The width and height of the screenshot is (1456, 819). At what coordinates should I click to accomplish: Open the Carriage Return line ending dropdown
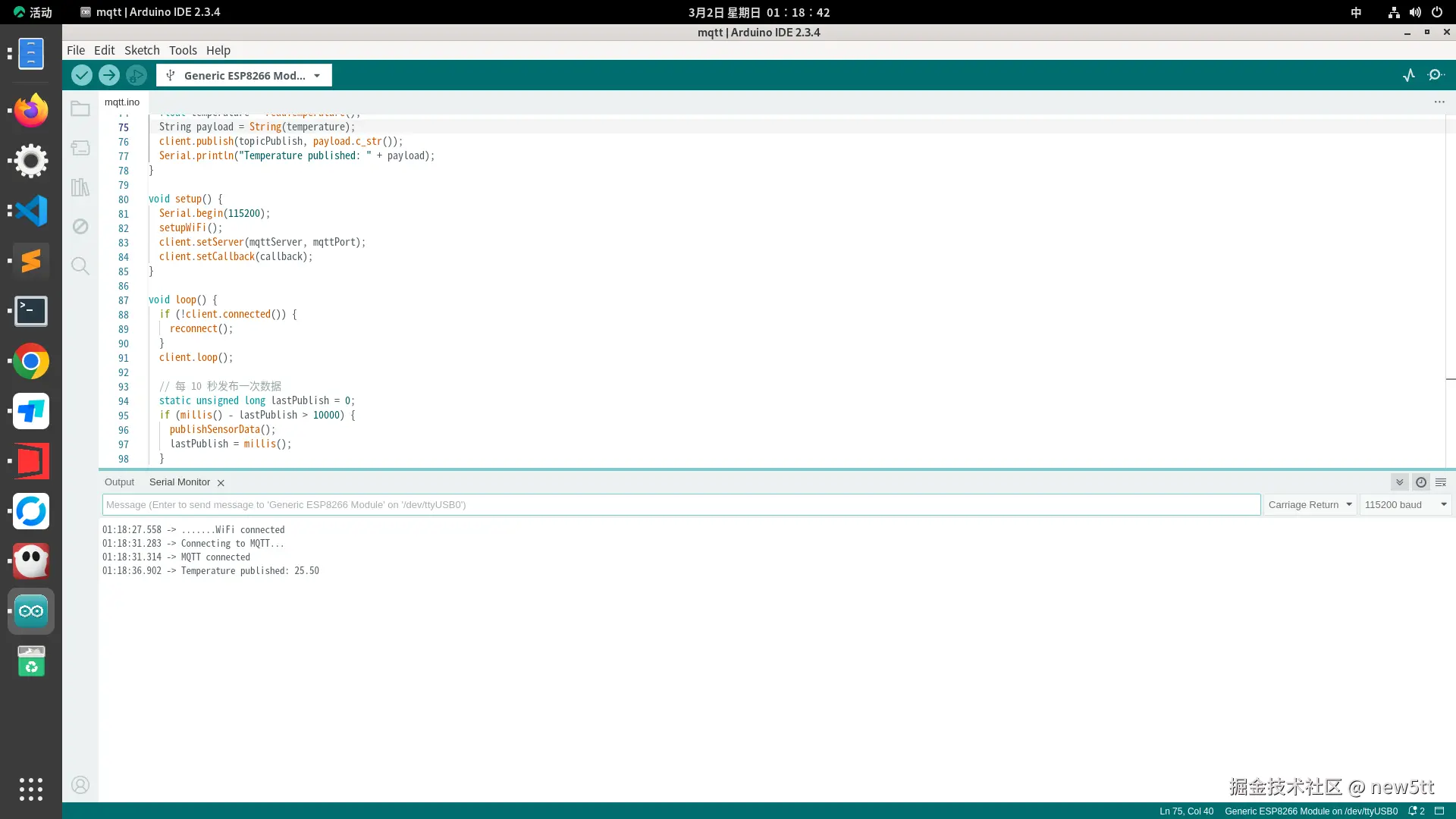1310,505
